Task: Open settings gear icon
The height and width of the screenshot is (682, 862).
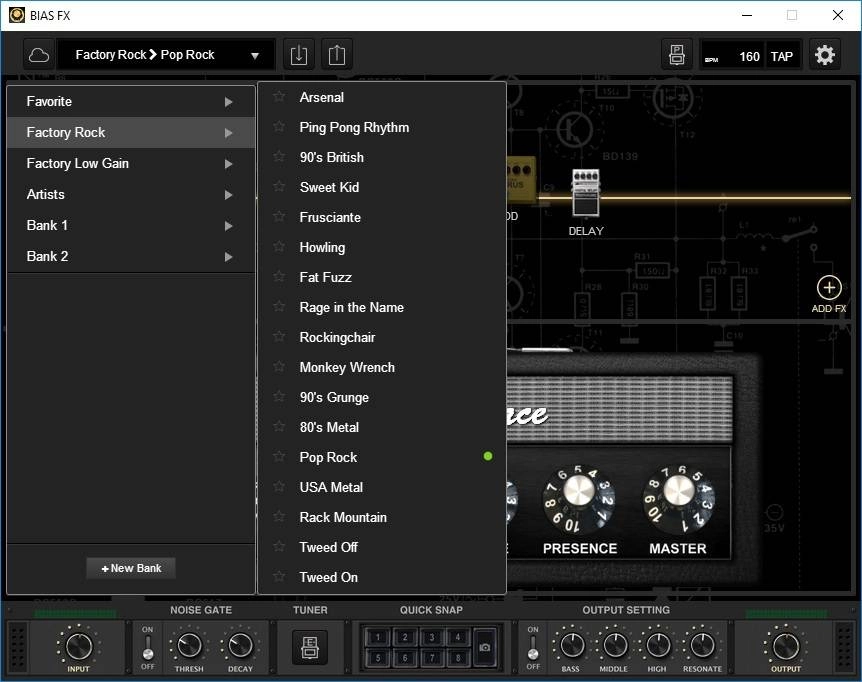Action: pos(825,55)
